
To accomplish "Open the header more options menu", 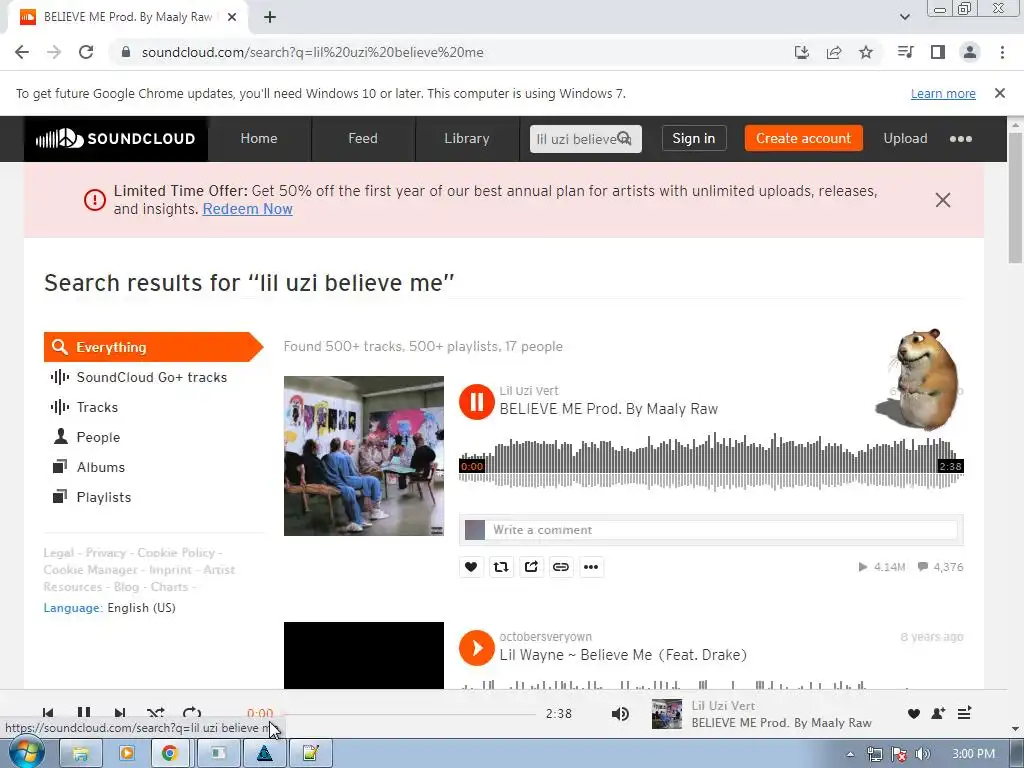I will coord(961,138).
